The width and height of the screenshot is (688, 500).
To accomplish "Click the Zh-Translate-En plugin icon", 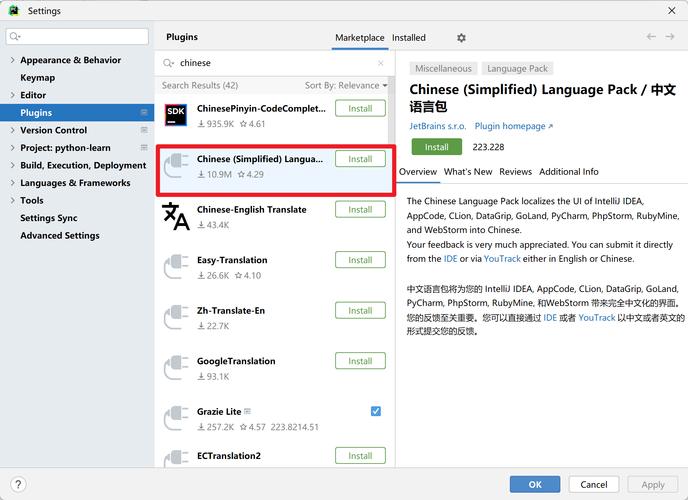I will click(176, 317).
